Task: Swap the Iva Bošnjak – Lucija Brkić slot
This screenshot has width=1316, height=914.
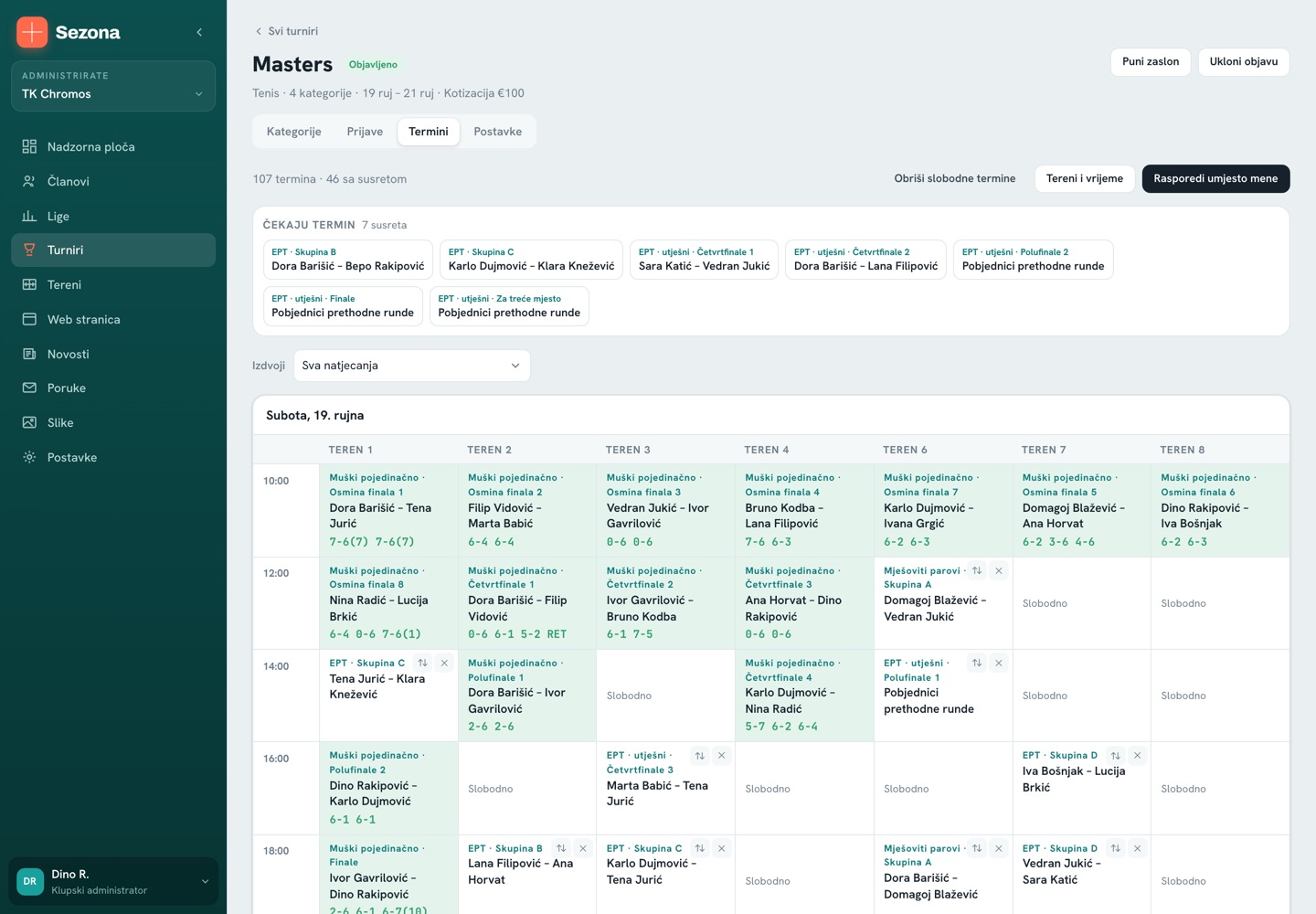Action: [1115, 755]
